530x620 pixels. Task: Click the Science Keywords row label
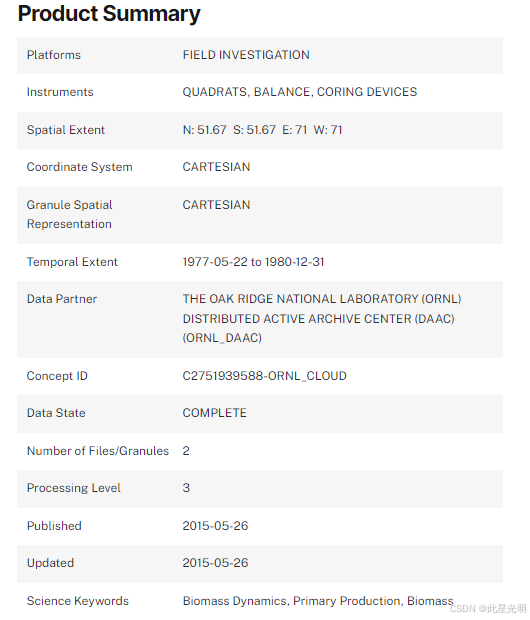tap(78, 601)
